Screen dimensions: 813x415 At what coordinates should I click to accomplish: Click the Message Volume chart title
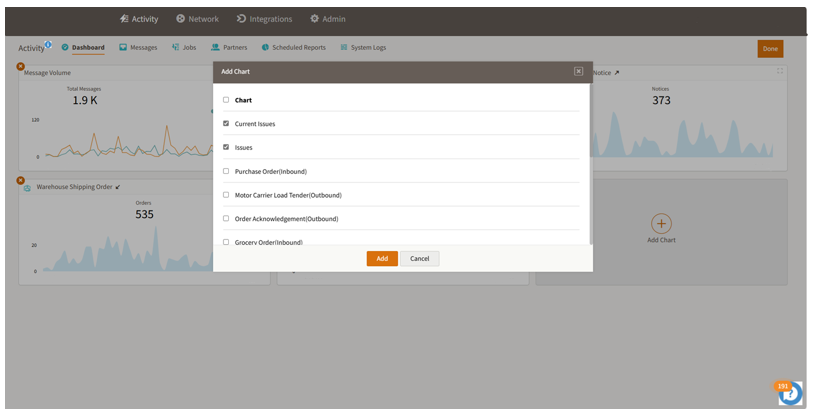click(47, 73)
